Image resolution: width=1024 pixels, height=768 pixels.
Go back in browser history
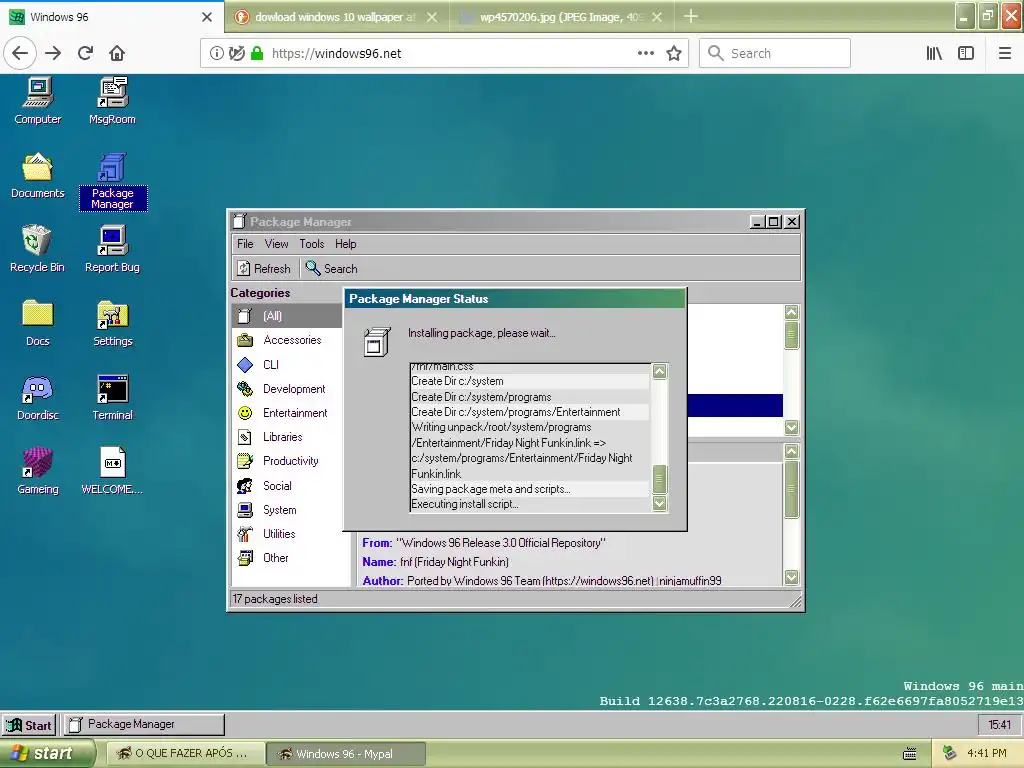(x=20, y=53)
